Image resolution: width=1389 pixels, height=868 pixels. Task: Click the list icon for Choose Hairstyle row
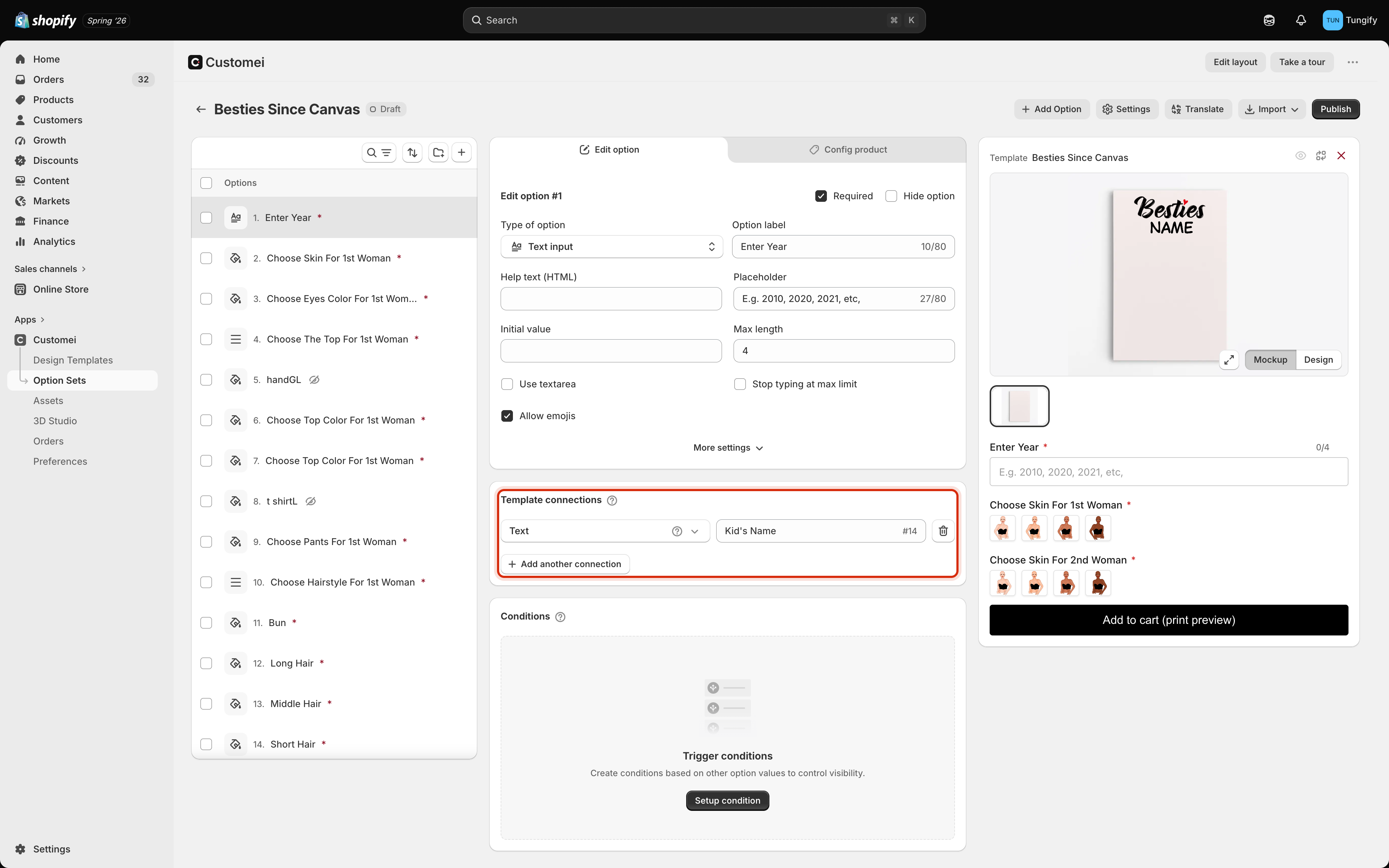coord(235,582)
